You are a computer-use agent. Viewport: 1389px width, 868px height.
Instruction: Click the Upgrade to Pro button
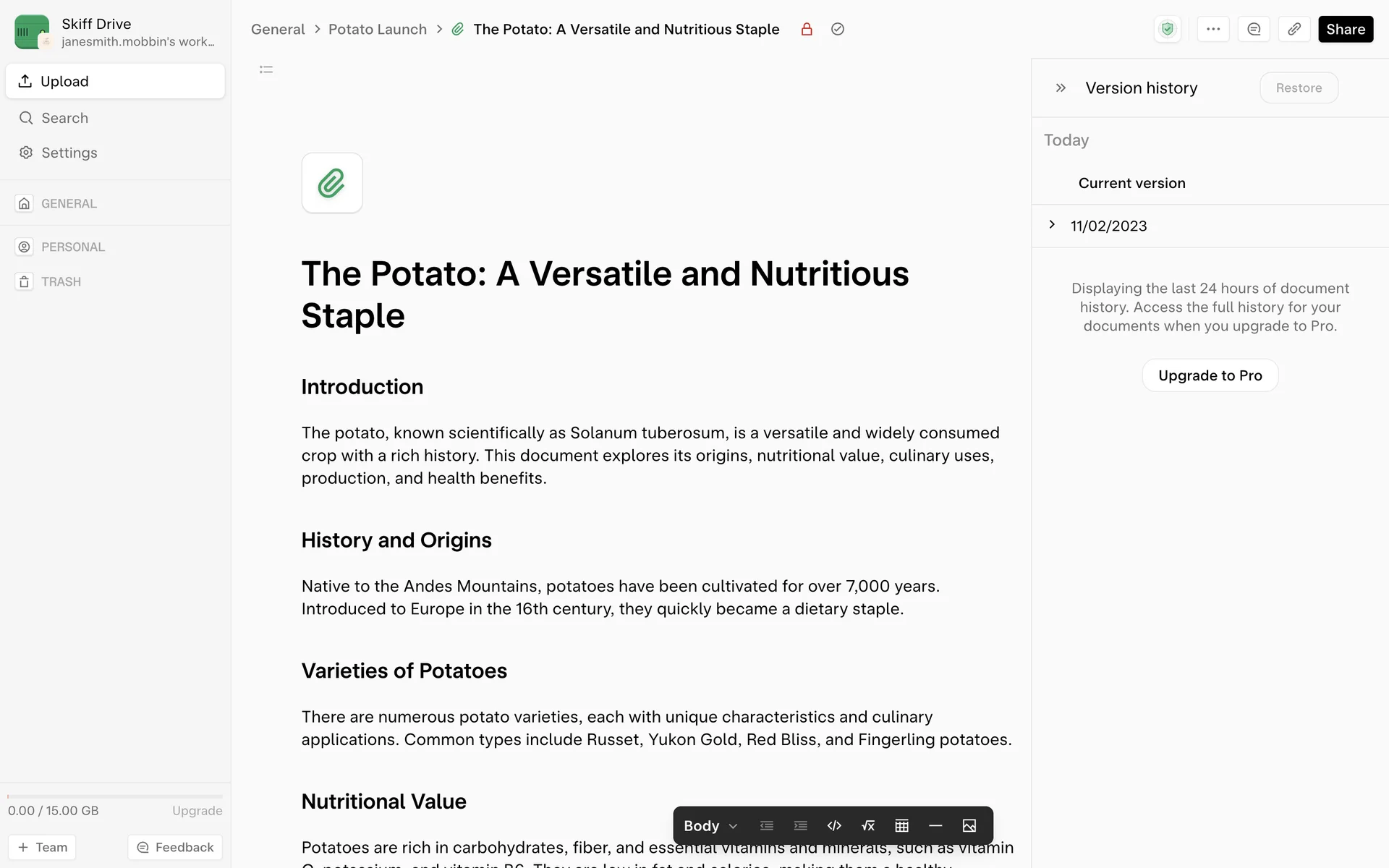tap(1210, 375)
